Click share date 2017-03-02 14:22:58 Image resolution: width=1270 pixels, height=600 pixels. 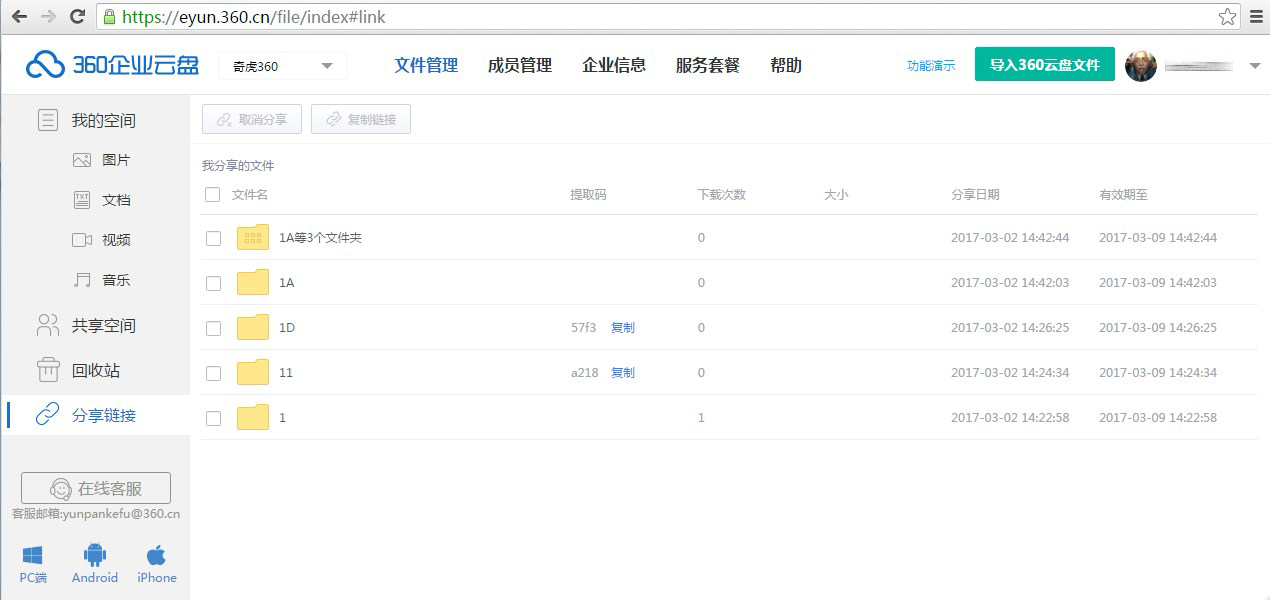pos(1010,418)
